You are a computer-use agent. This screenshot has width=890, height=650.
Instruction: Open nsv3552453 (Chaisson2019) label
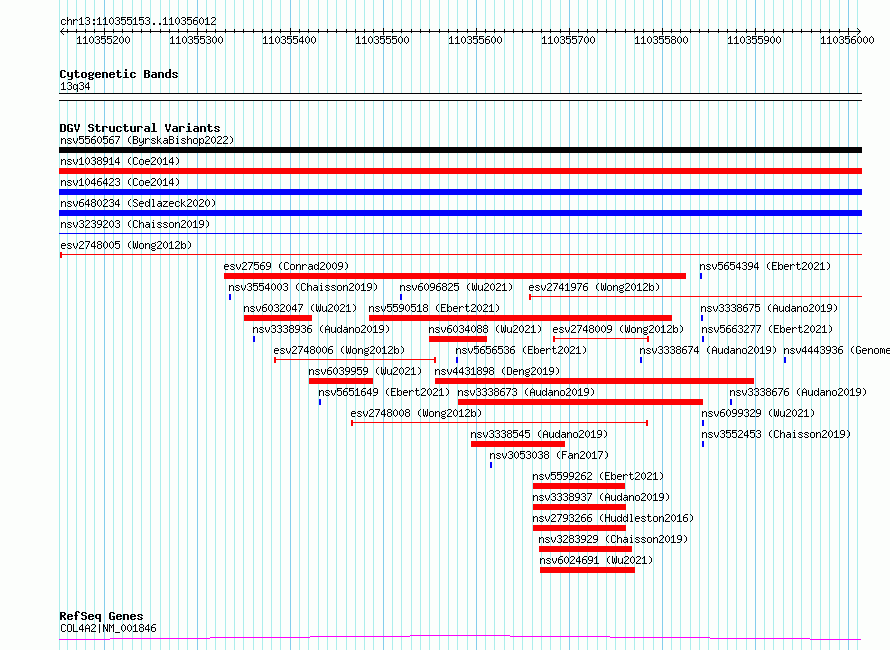pyautogui.click(x=776, y=434)
